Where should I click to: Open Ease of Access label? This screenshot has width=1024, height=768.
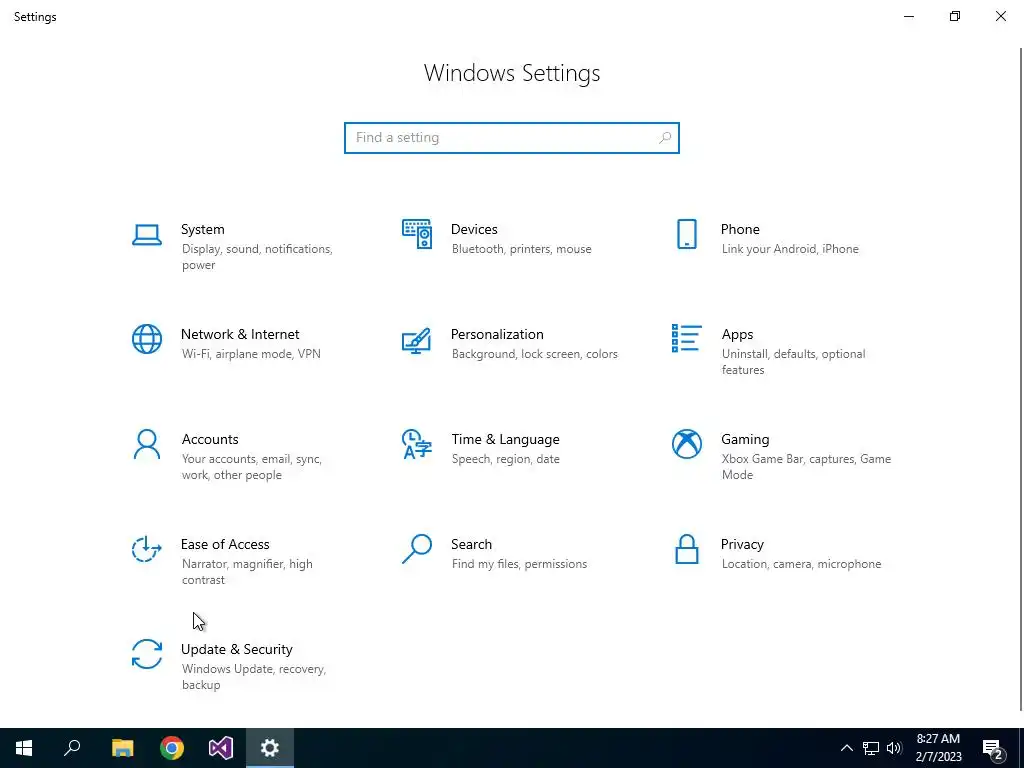(225, 545)
